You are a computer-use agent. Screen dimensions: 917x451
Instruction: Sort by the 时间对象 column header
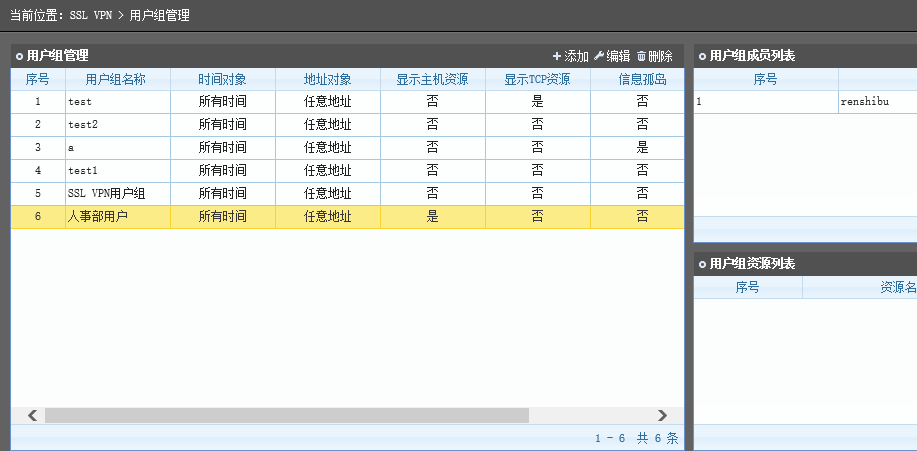222,80
